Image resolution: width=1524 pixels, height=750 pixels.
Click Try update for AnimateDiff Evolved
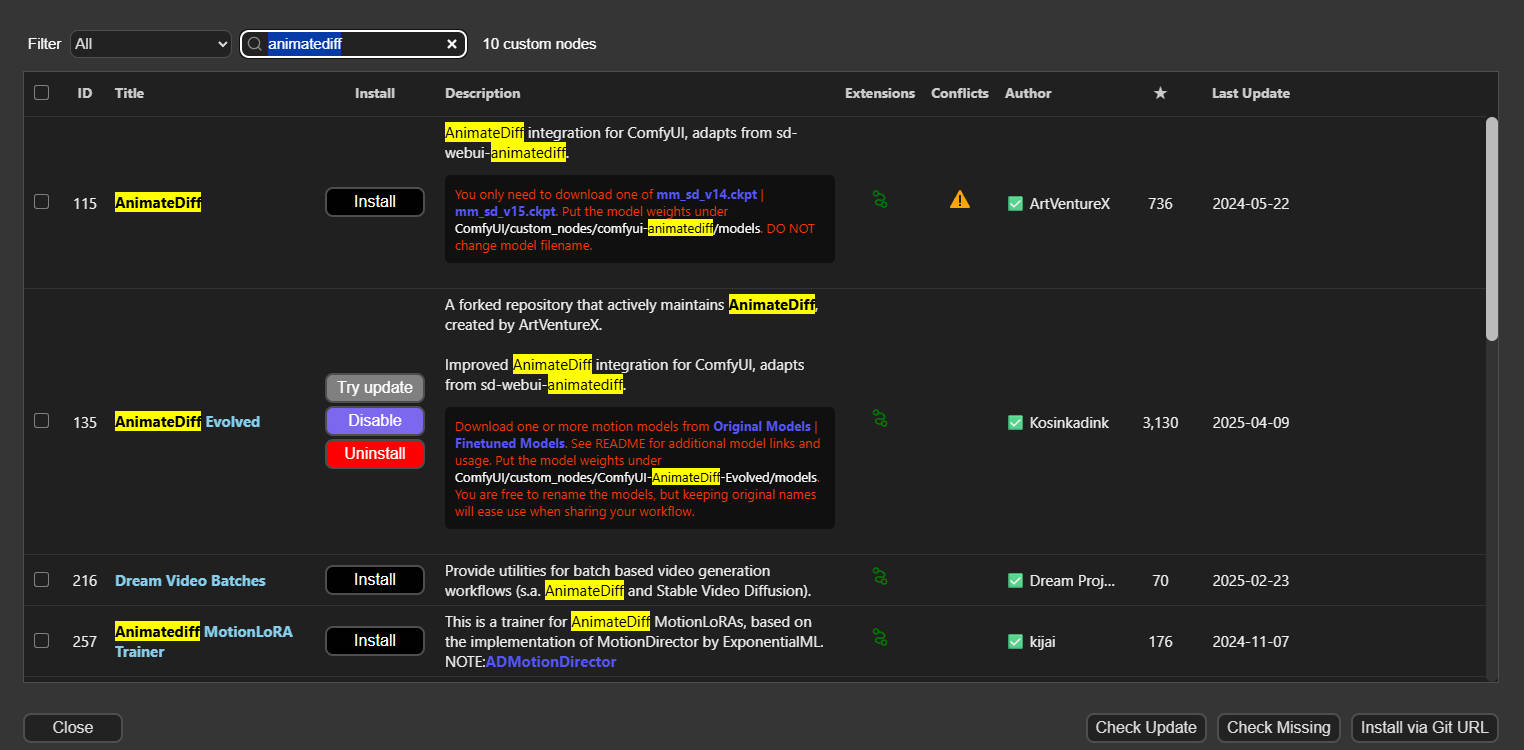click(375, 388)
